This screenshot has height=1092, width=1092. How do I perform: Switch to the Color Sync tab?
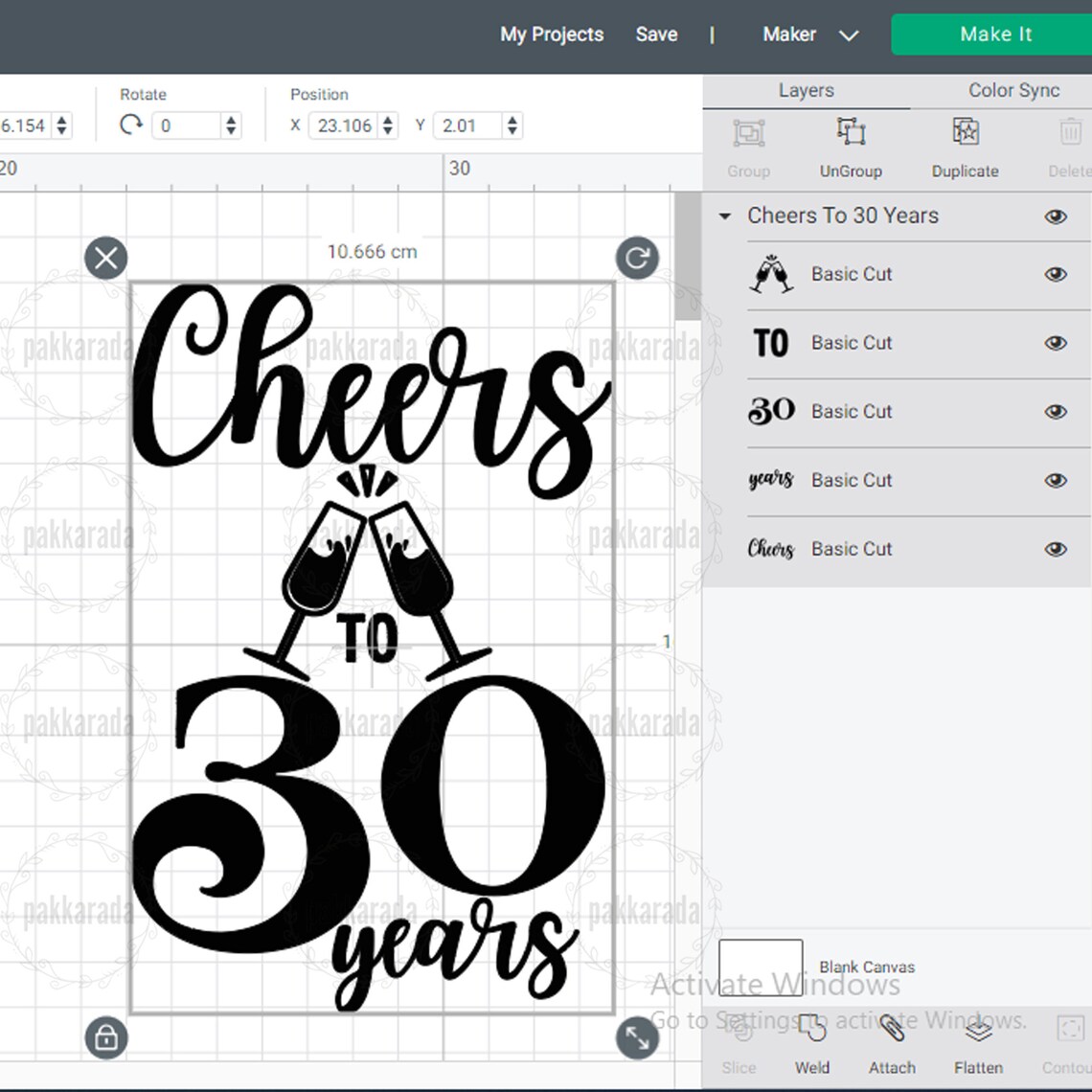[1012, 90]
